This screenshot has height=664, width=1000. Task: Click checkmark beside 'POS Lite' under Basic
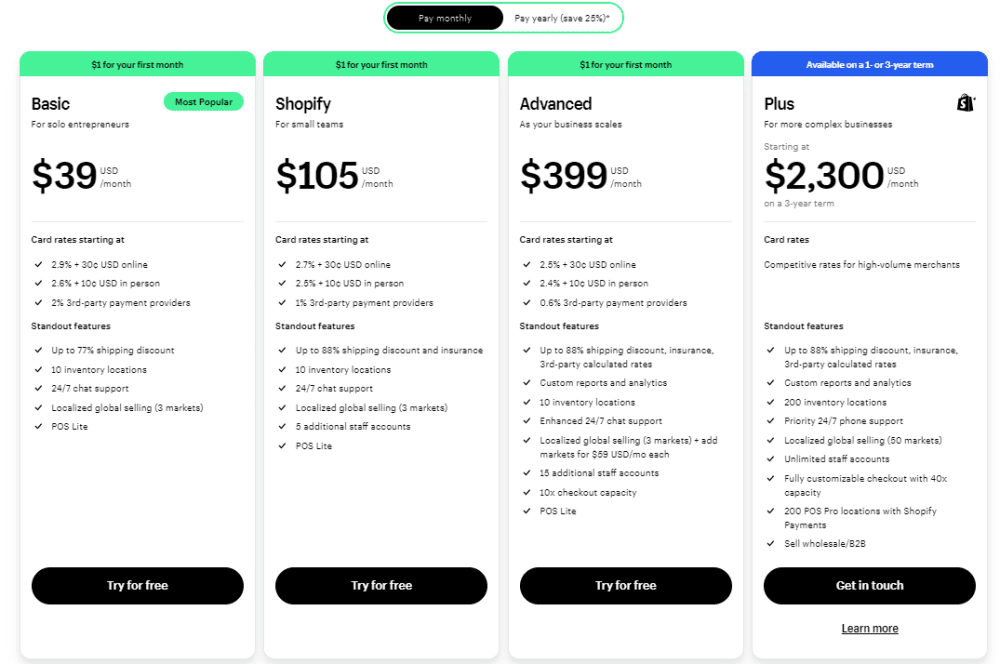(39, 426)
